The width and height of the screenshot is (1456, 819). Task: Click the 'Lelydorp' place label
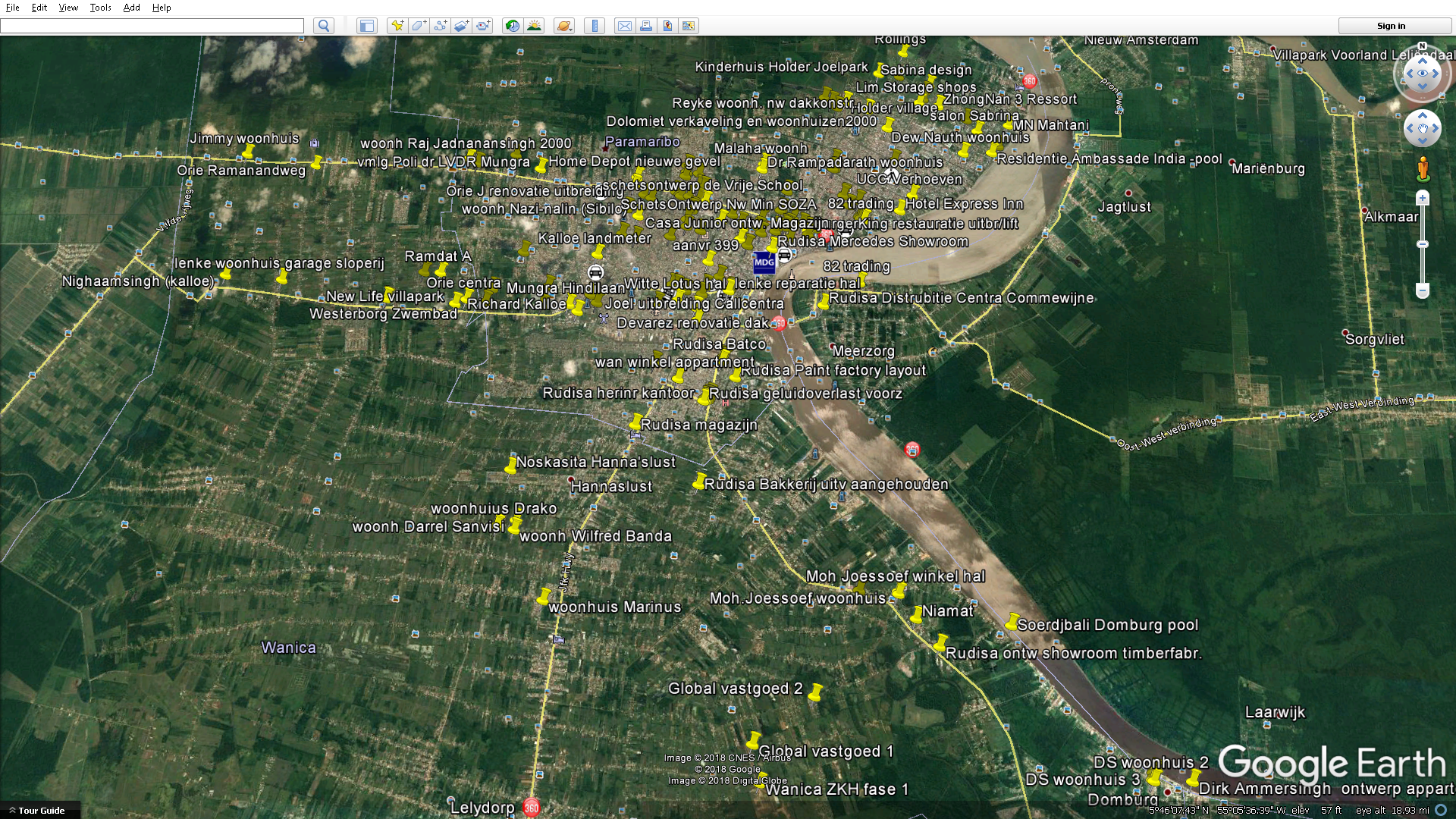click(482, 808)
